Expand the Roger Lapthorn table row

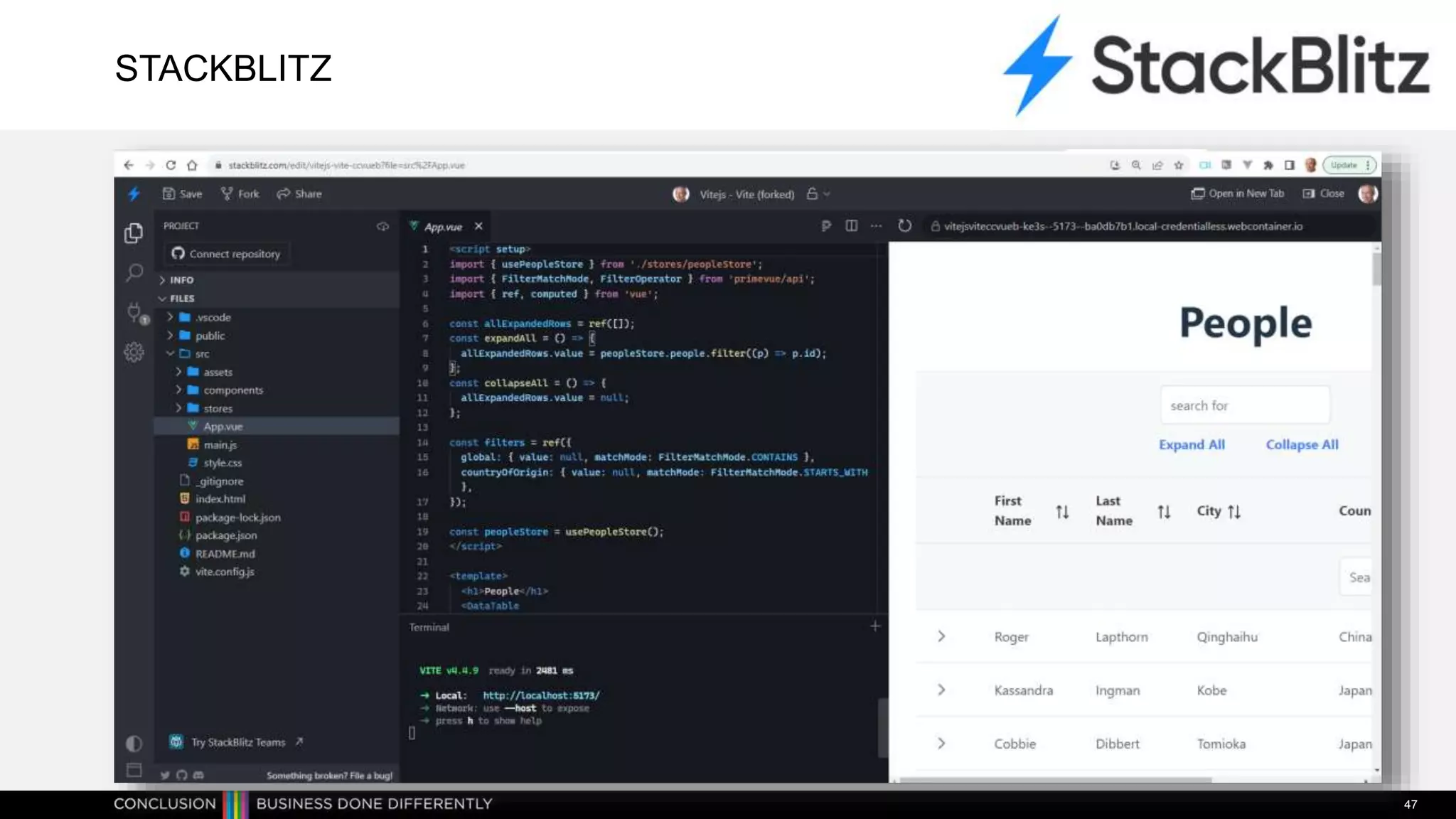[941, 636]
